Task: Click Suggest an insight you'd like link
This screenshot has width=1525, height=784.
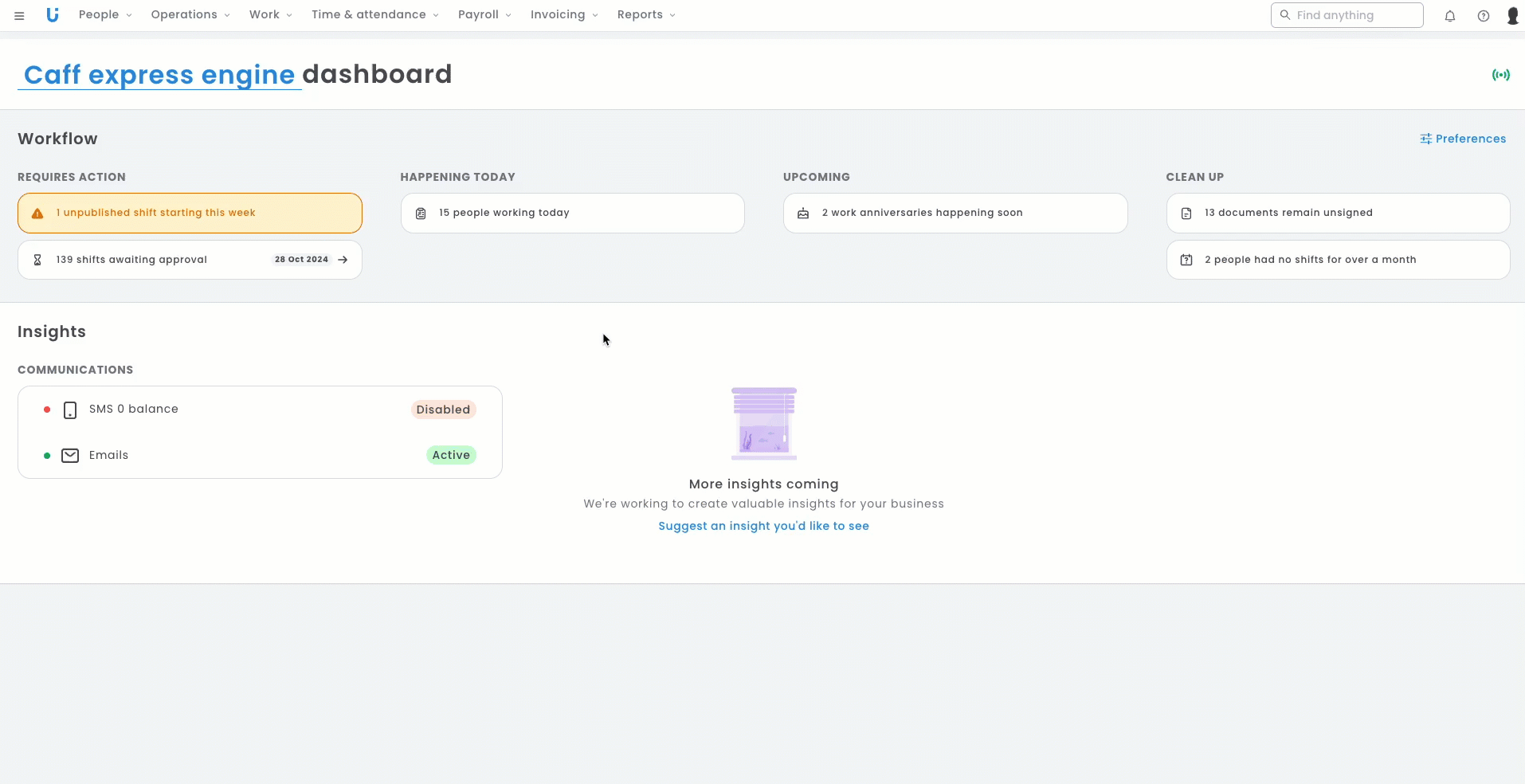Action: click(763, 526)
